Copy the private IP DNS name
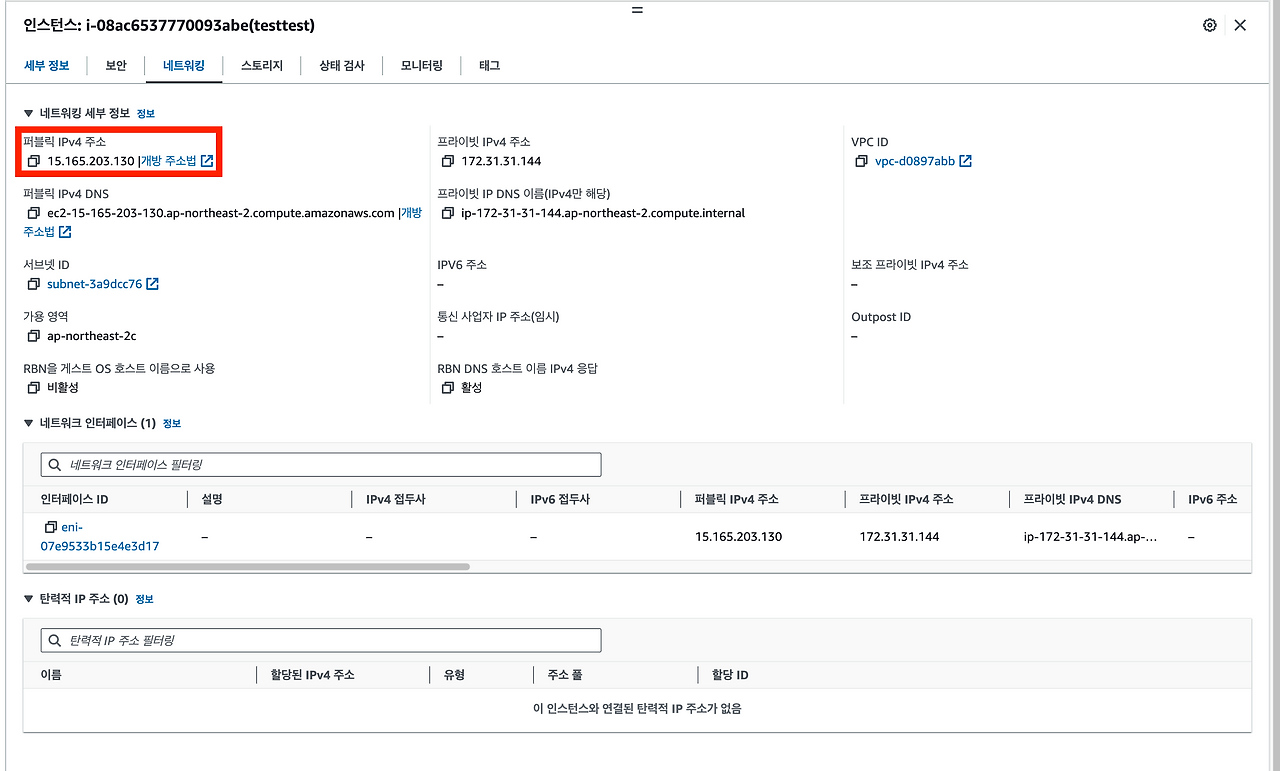The height and width of the screenshot is (771, 1280). pyautogui.click(x=447, y=213)
